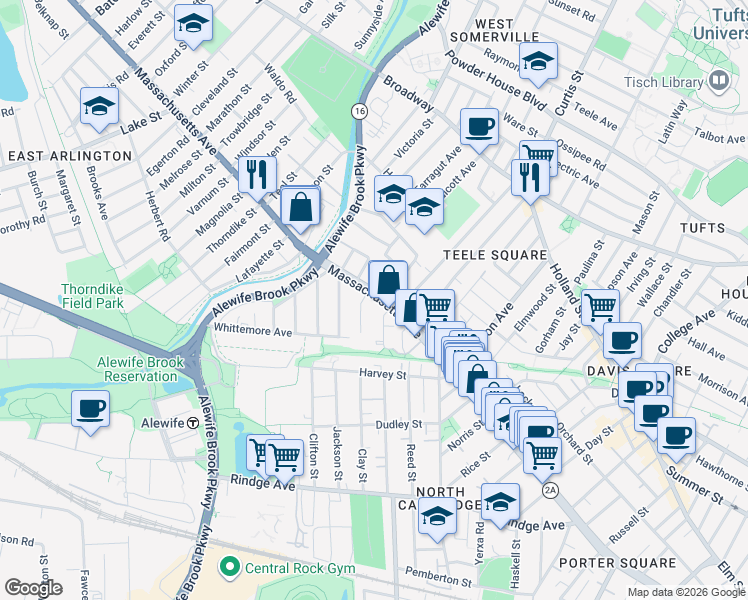748x600 pixels.
Task: Open the right grocery cart marker on Rindge Ave
Action: 284,461
